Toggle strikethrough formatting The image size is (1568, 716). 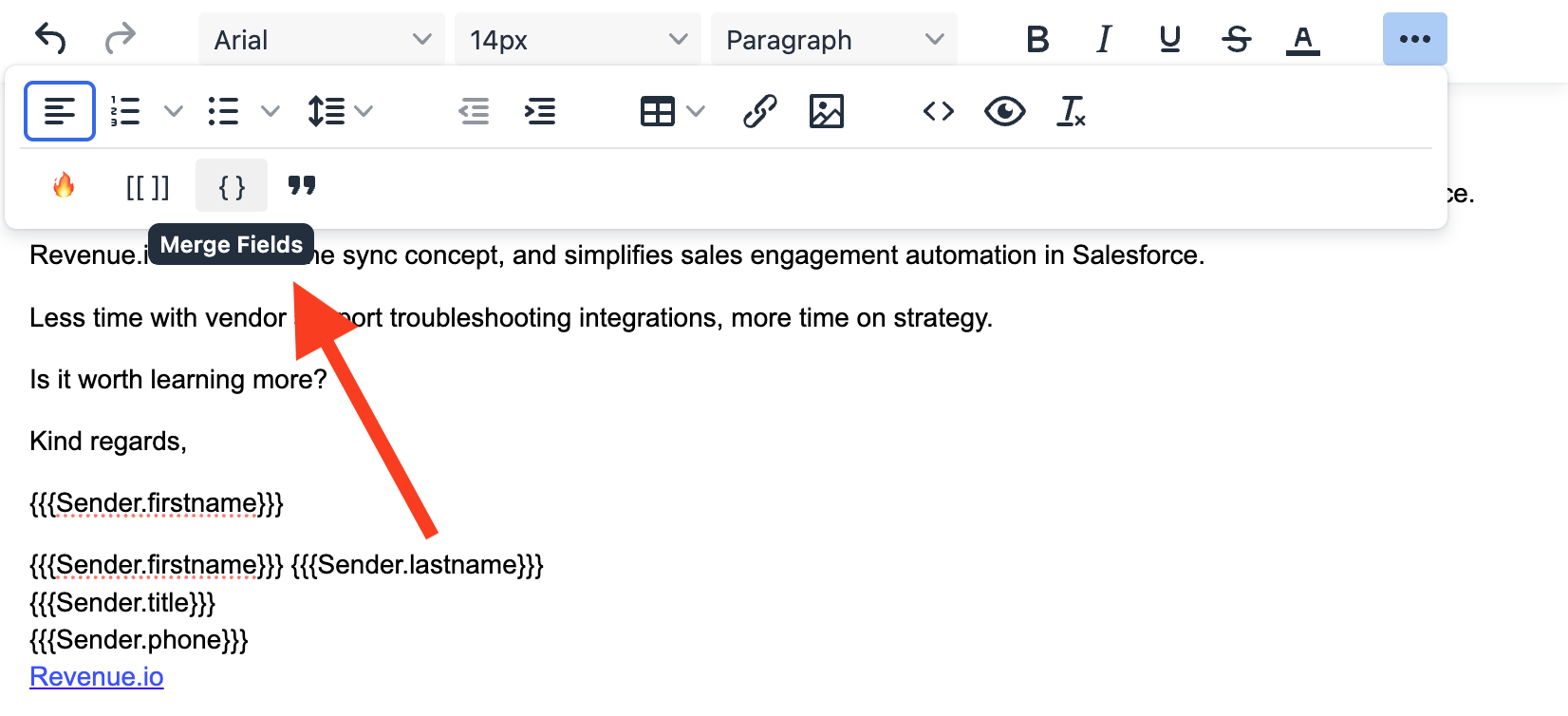click(x=1236, y=39)
